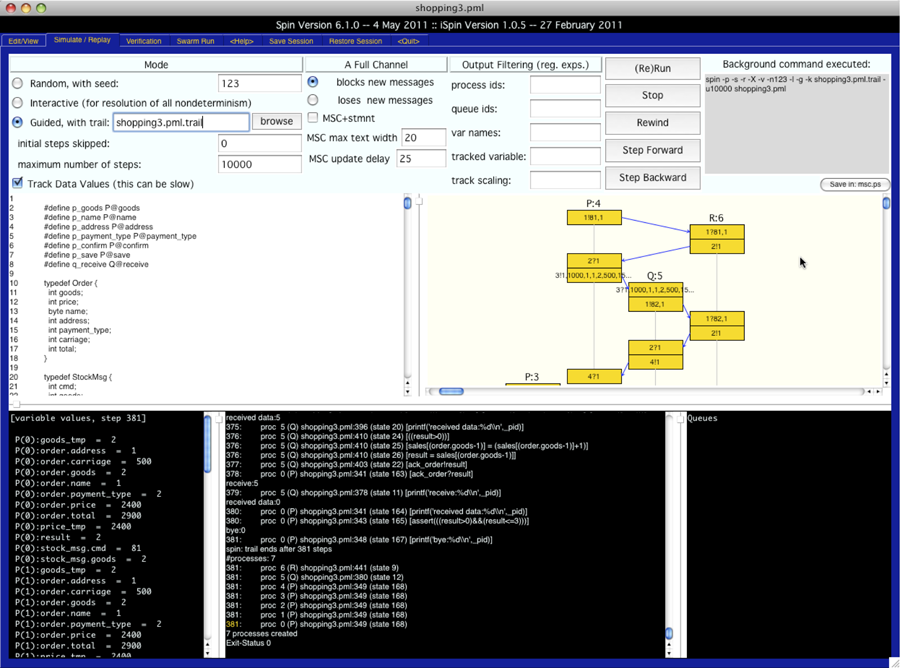
Task: Click the variable values pane's scrollbar thumb
Action: (x=208, y=444)
